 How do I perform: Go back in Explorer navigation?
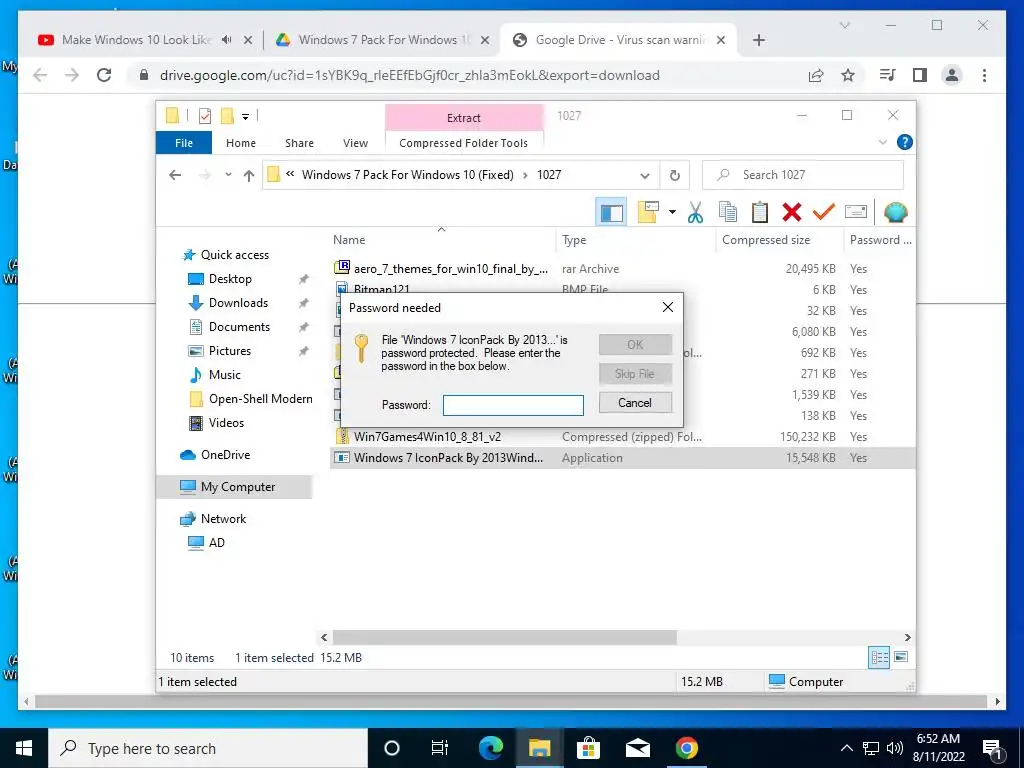[x=174, y=175]
